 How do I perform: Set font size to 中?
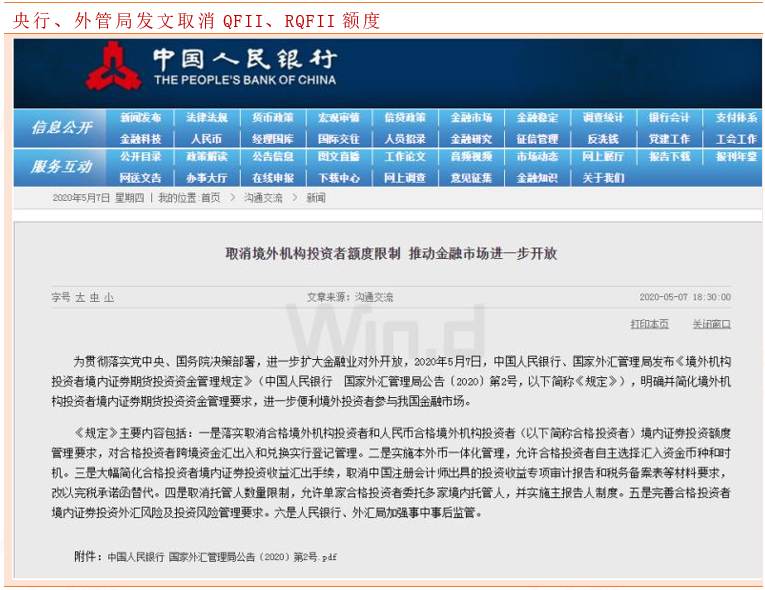tap(94, 297)
